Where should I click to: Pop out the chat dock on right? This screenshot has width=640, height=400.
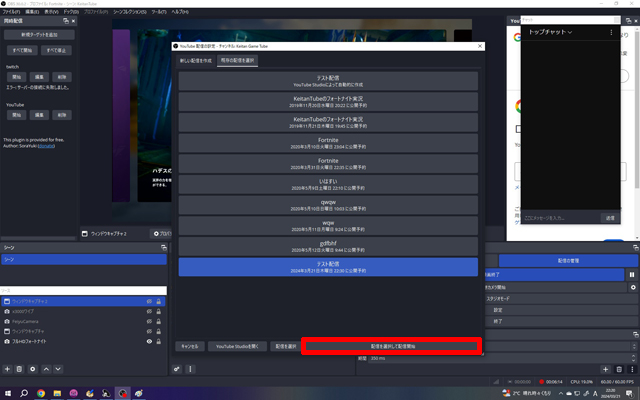tap(628, 21)
